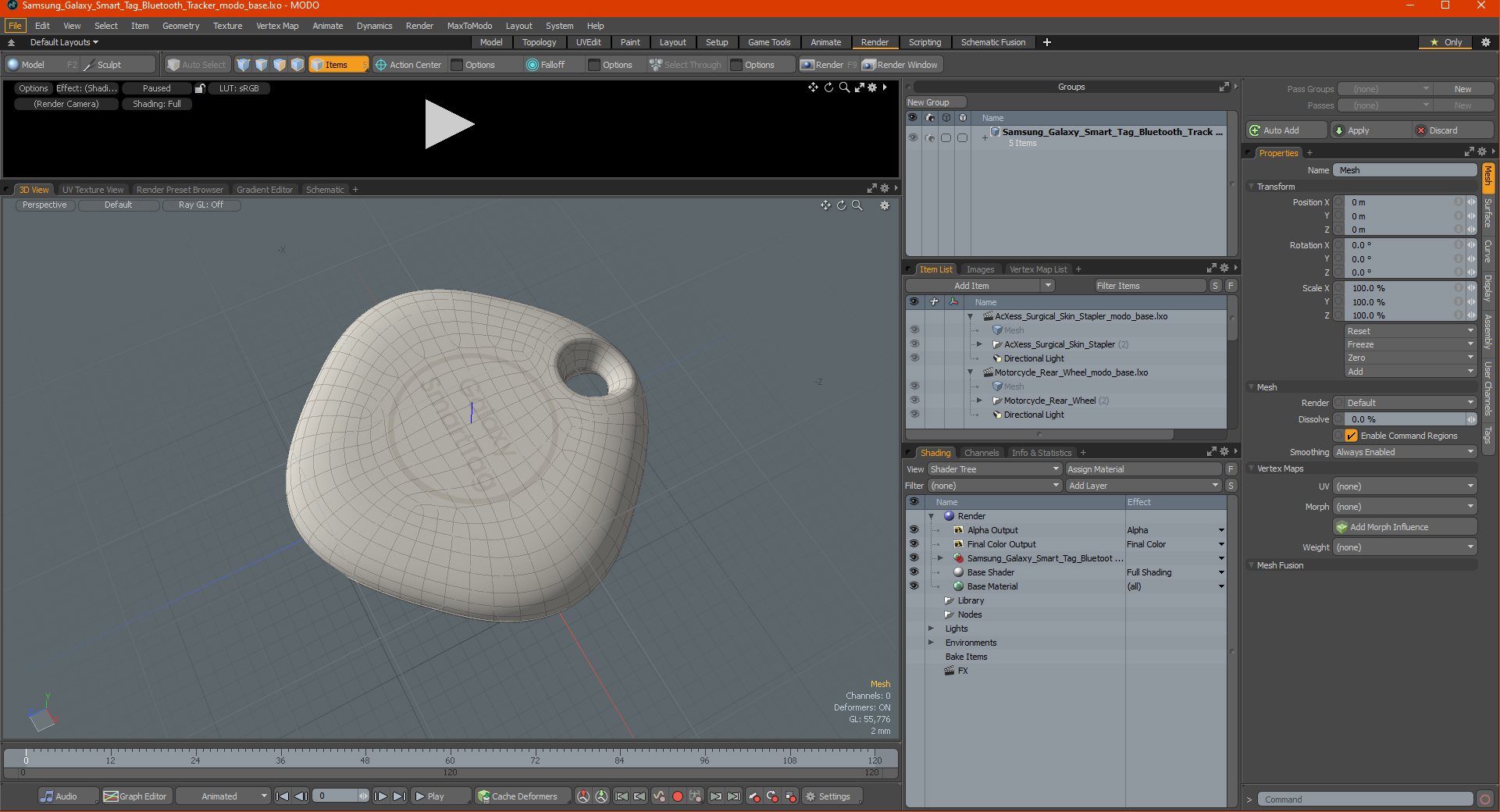Image resolution: width=1500 pixels, height=812 pixels.
Task: Open Render setting Default dropdown
Action: [1410, 403]
